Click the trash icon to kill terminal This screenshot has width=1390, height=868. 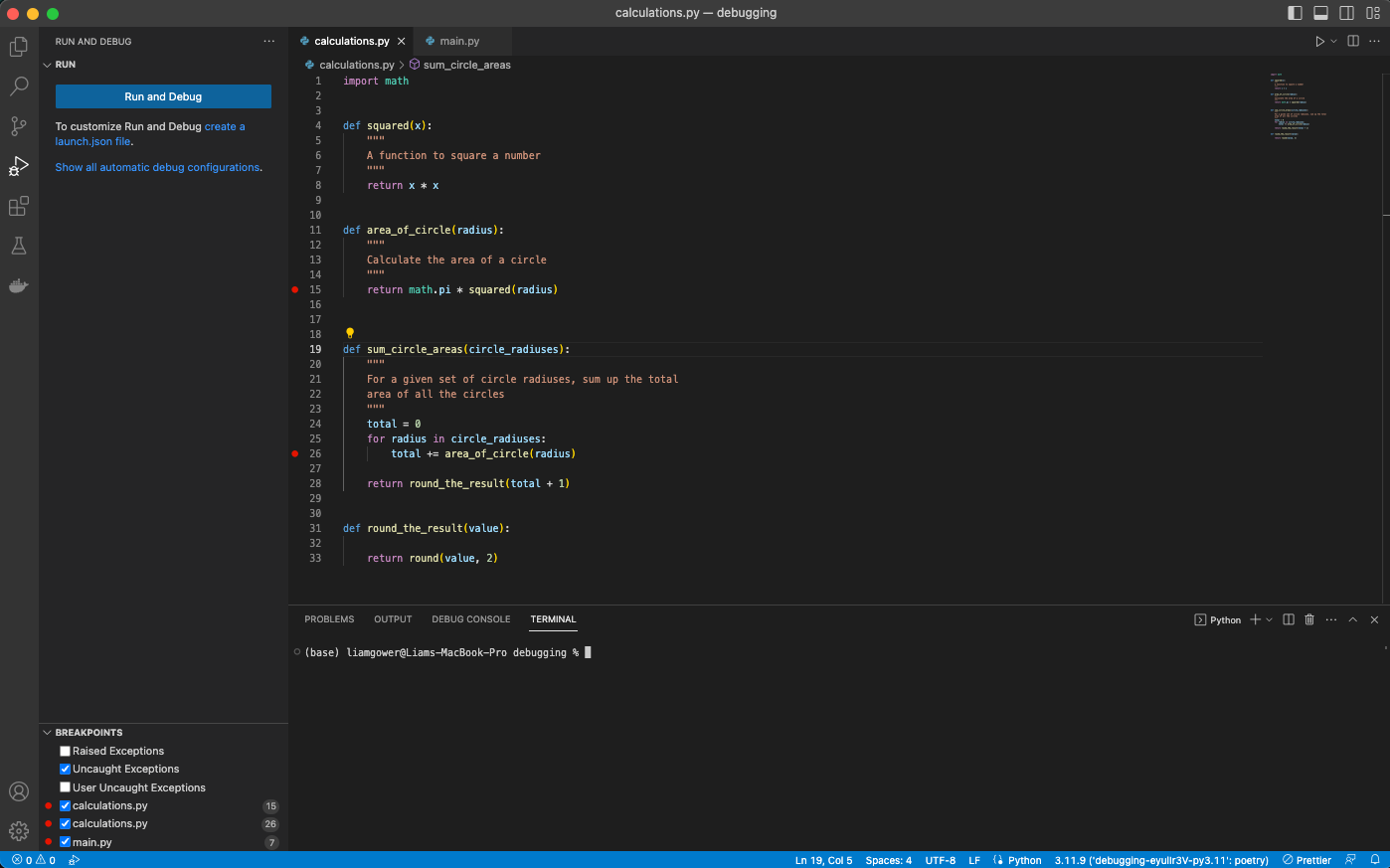click(x=1307, y=619)
